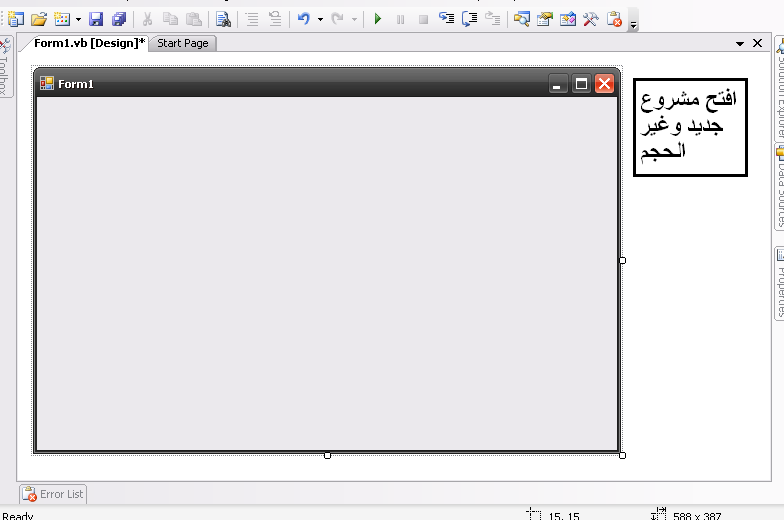Click the Save All icon
This screenshot has height=520, width=784.
point(120,18)
